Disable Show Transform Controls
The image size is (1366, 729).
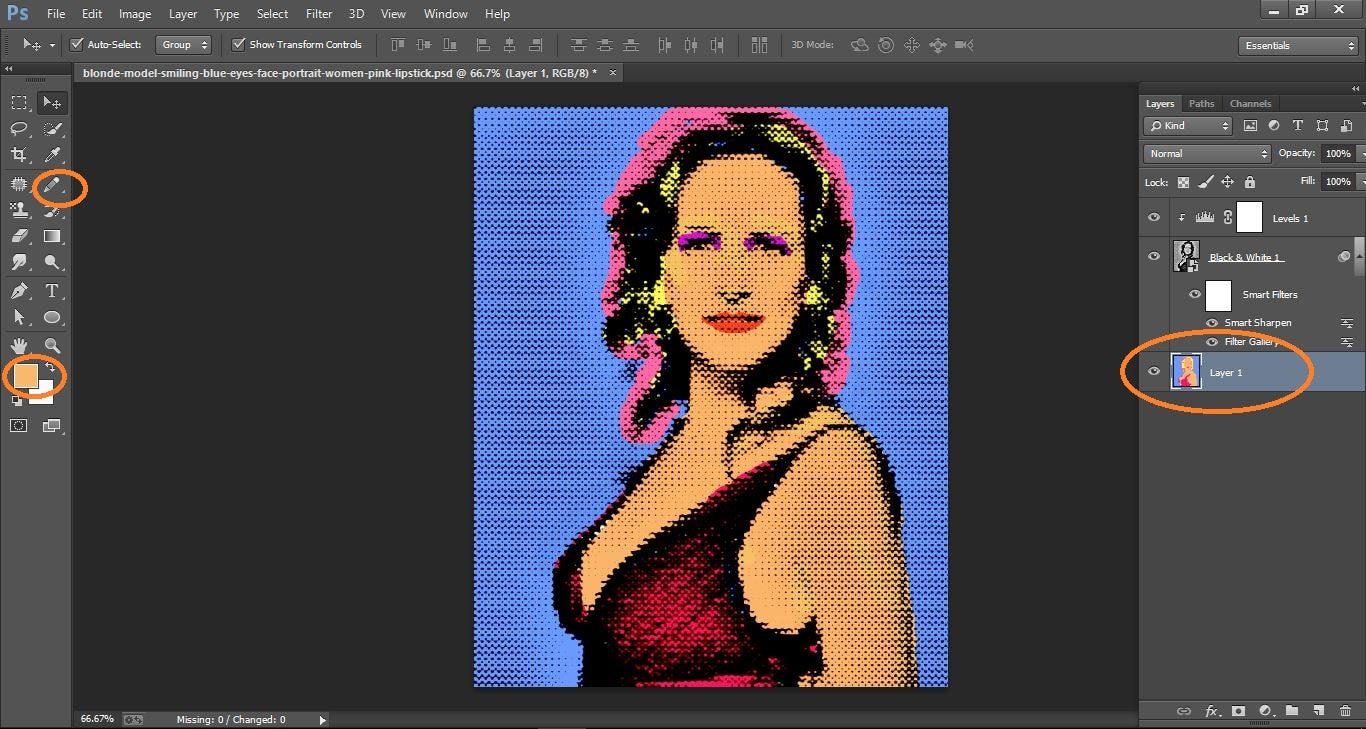click(x=238, y=44)
